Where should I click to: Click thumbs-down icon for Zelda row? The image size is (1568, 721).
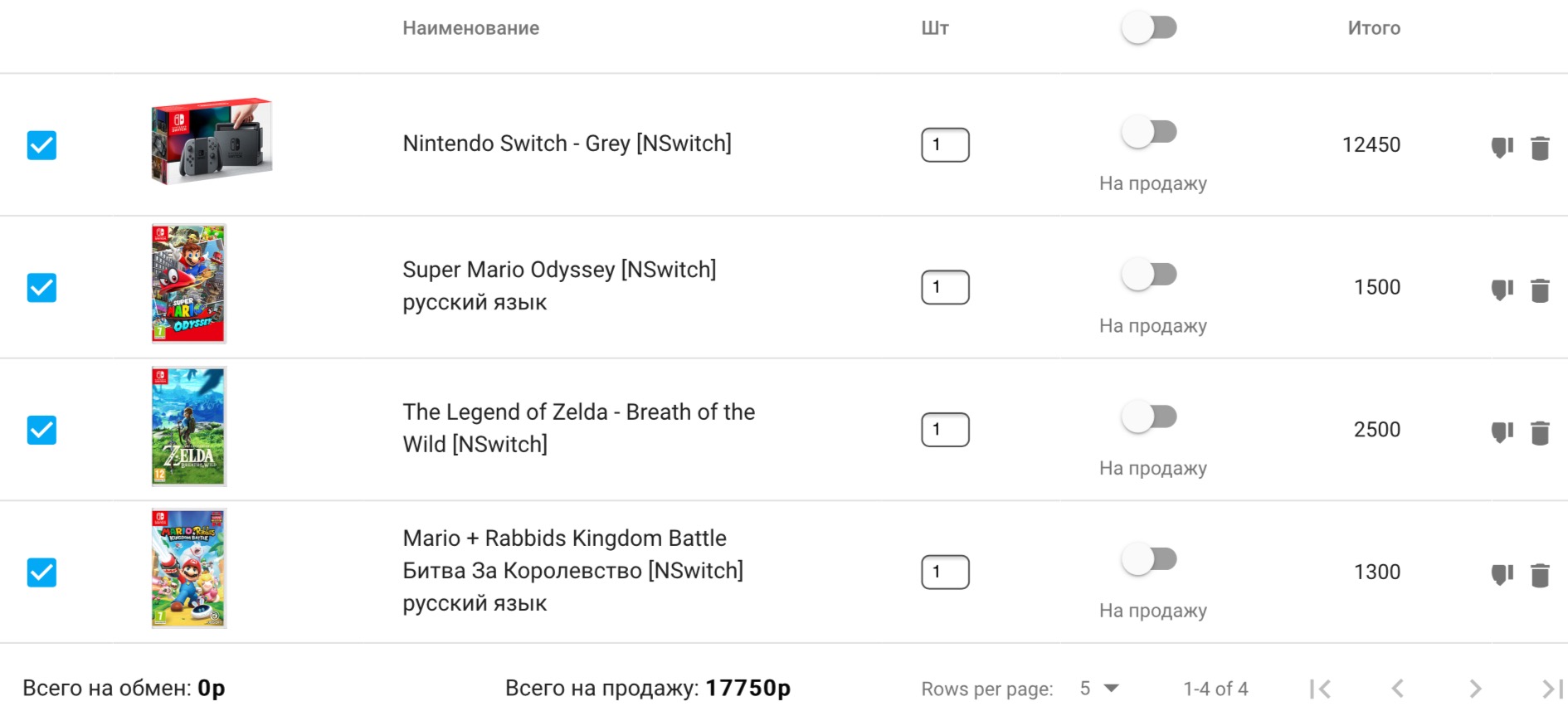pyautogui.click(x=1502, y=432)
